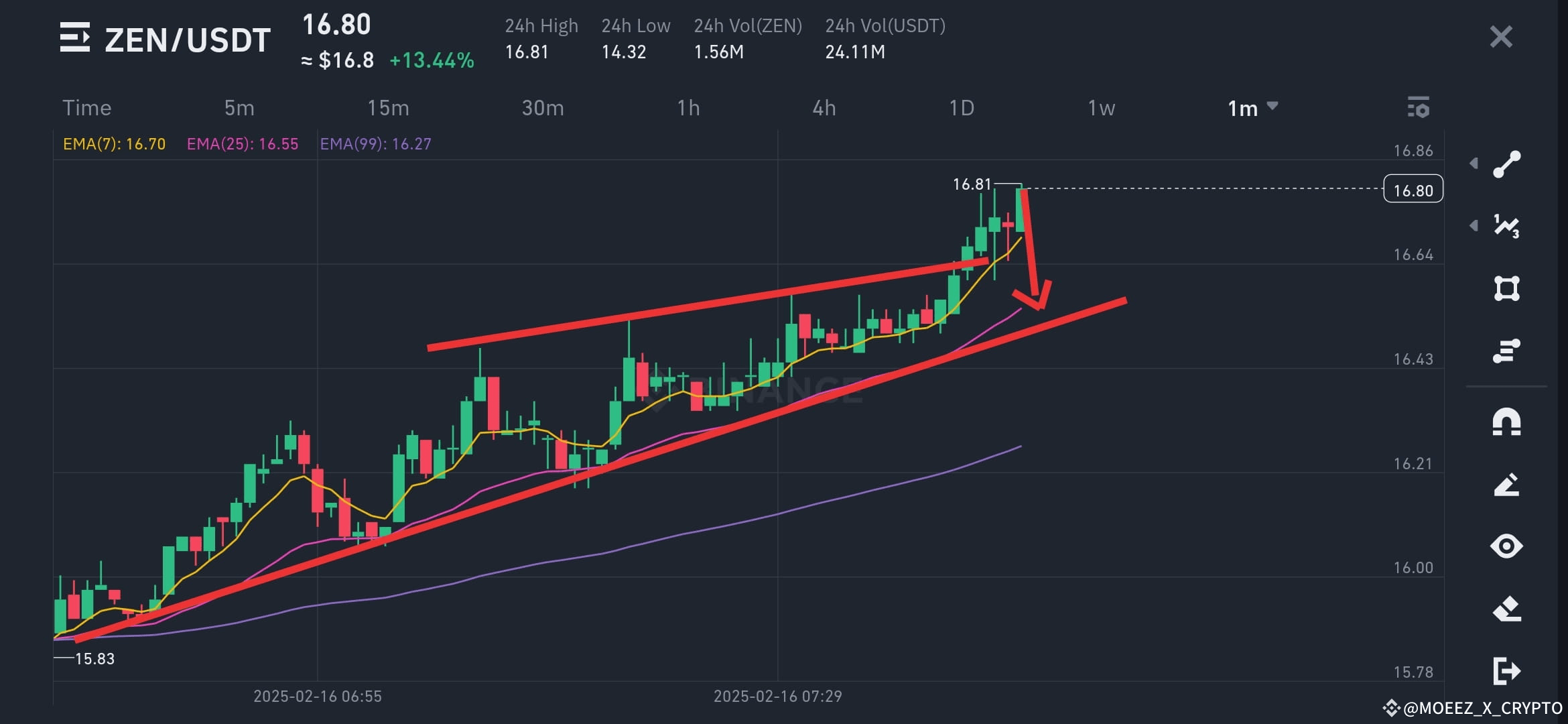
Task: Switch to the 1h interval tab
Action: click(x=688, y=108)
